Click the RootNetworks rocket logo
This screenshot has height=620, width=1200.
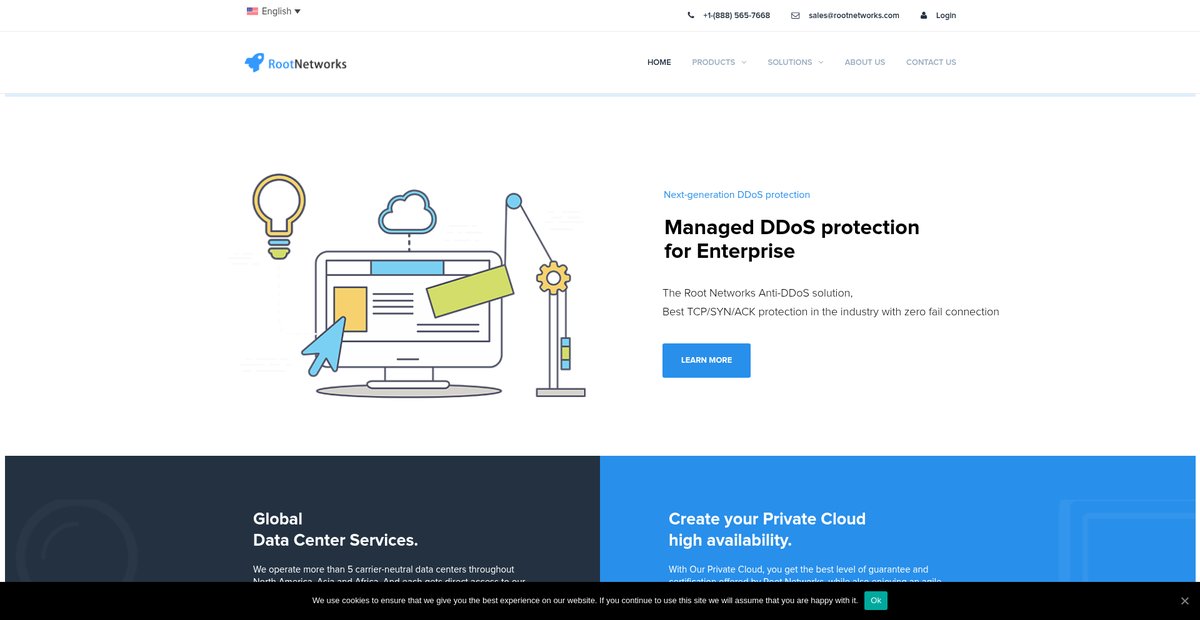coord(295,63)
